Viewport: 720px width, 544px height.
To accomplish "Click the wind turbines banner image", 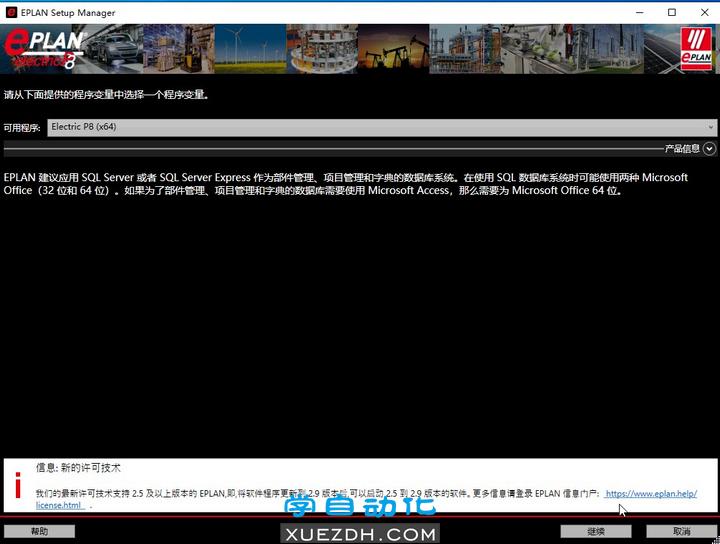I will [x=250, y=49].
